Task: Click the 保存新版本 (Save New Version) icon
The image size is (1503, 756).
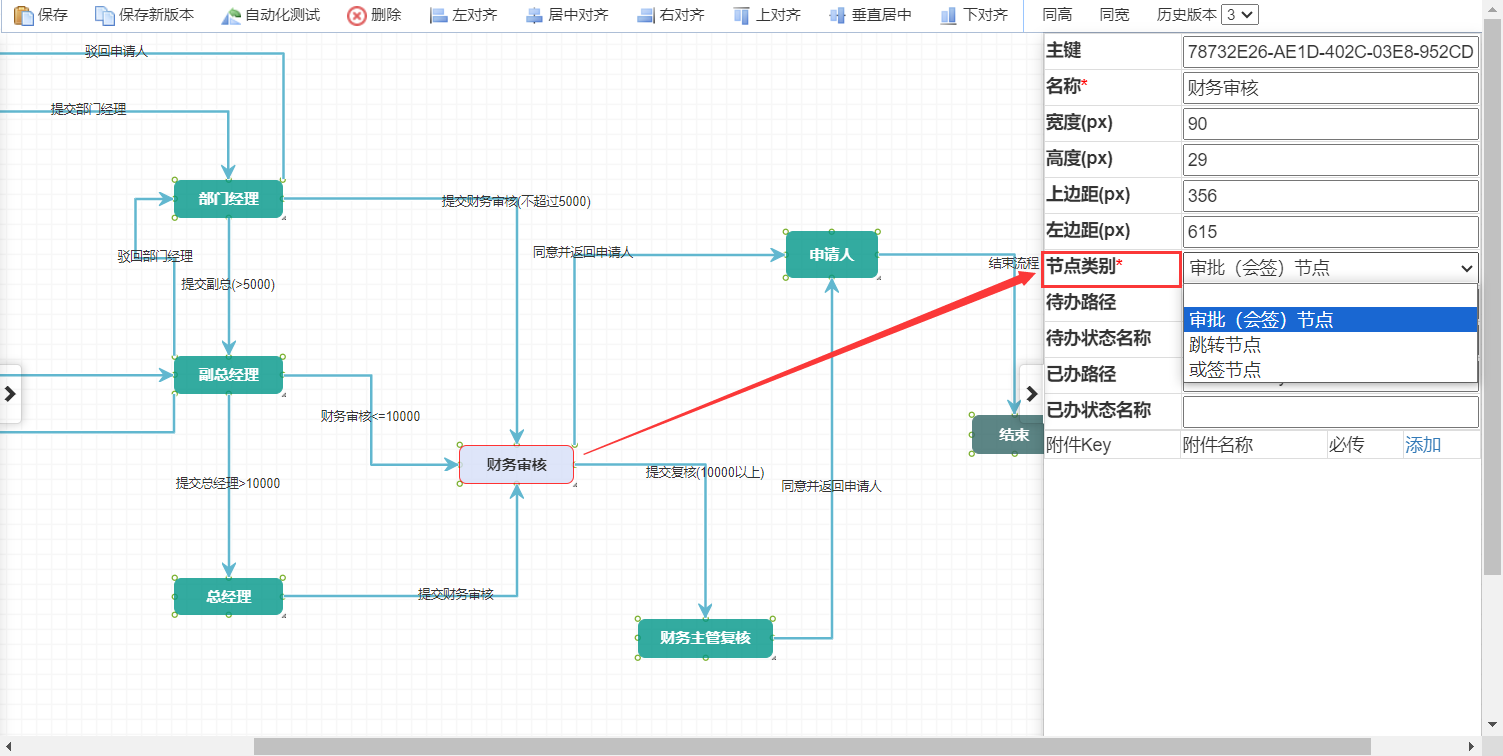Action: pos(130,14)
